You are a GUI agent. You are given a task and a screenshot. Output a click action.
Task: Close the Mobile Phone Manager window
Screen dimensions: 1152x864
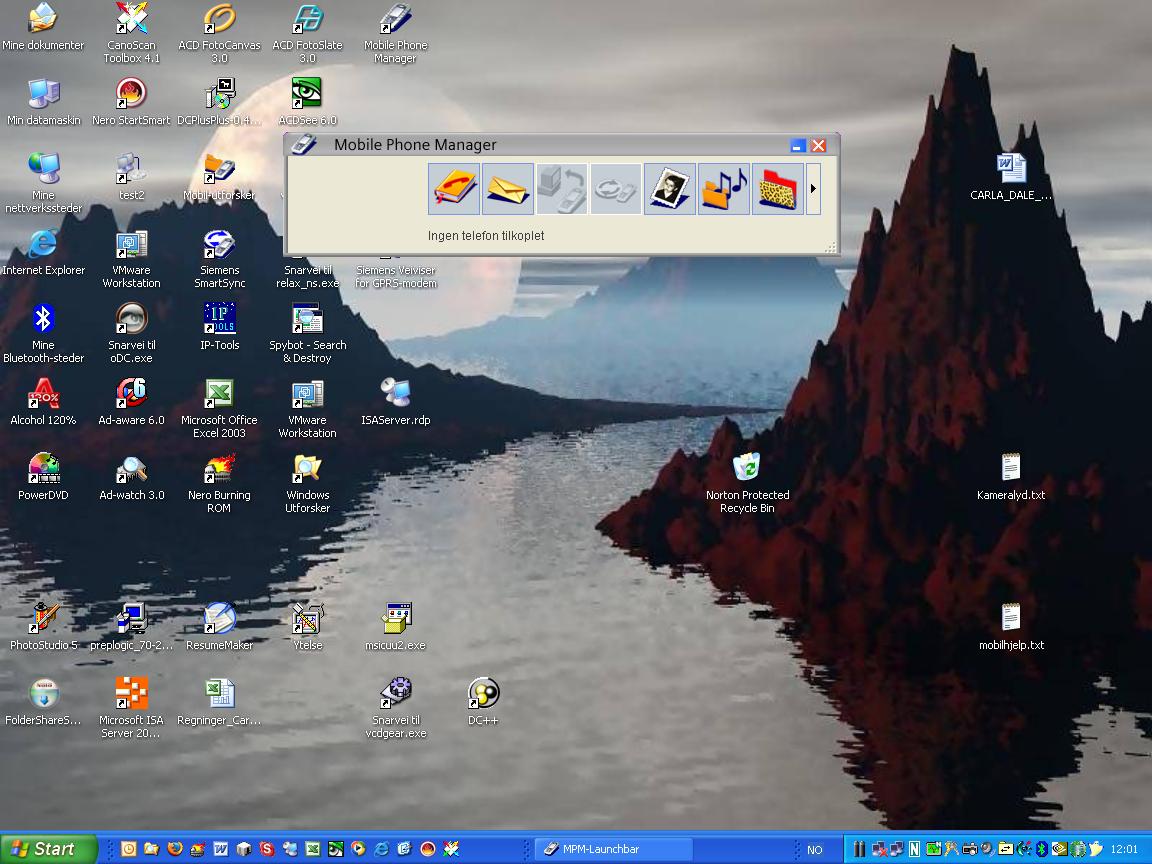pyautogui.click(x=818, y=145)
